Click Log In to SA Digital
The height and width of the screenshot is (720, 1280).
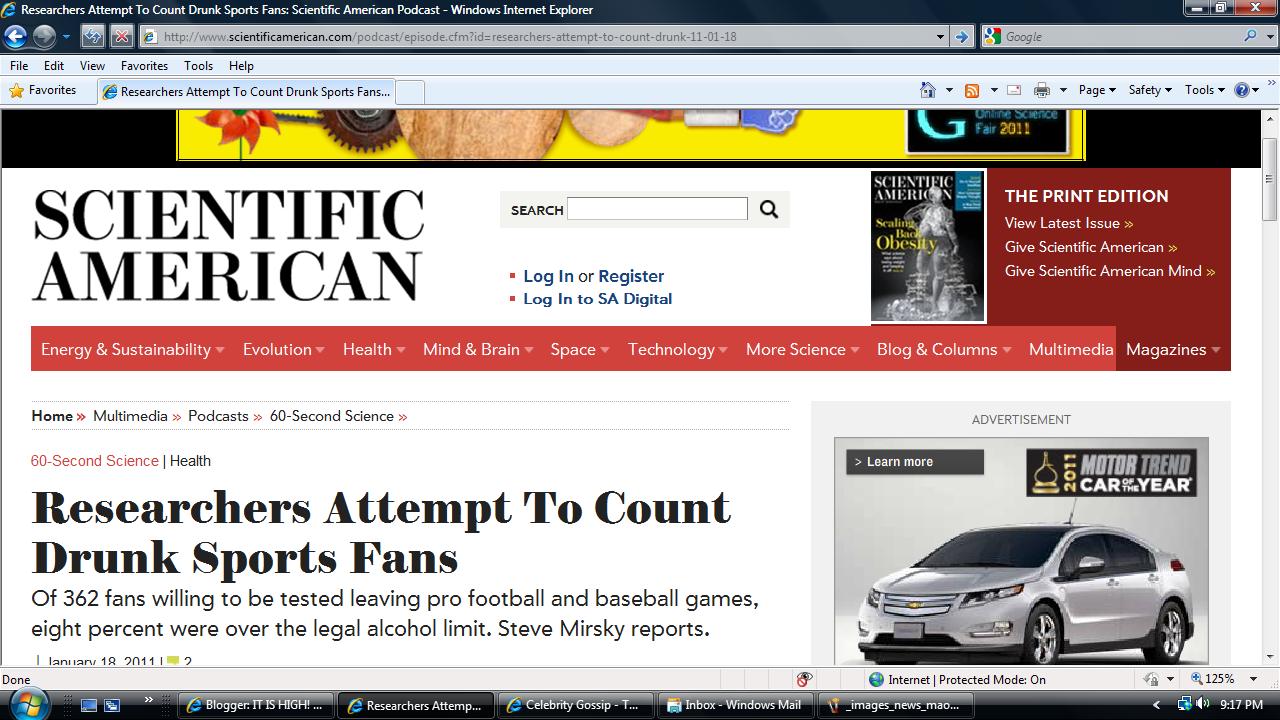597,299
